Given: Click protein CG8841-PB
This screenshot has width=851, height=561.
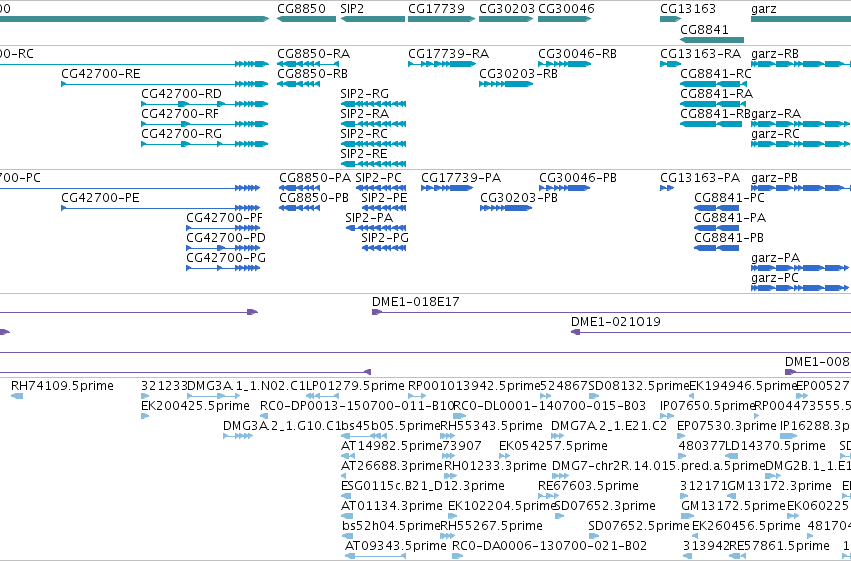Looking at the screenshot, I should click(716, 248).
